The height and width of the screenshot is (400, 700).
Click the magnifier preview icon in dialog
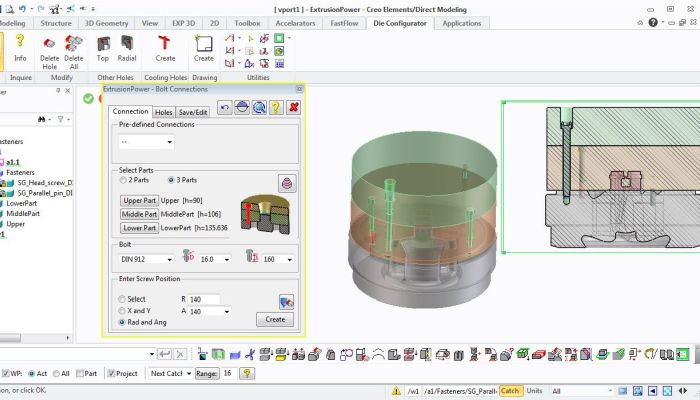coord(259,107)
